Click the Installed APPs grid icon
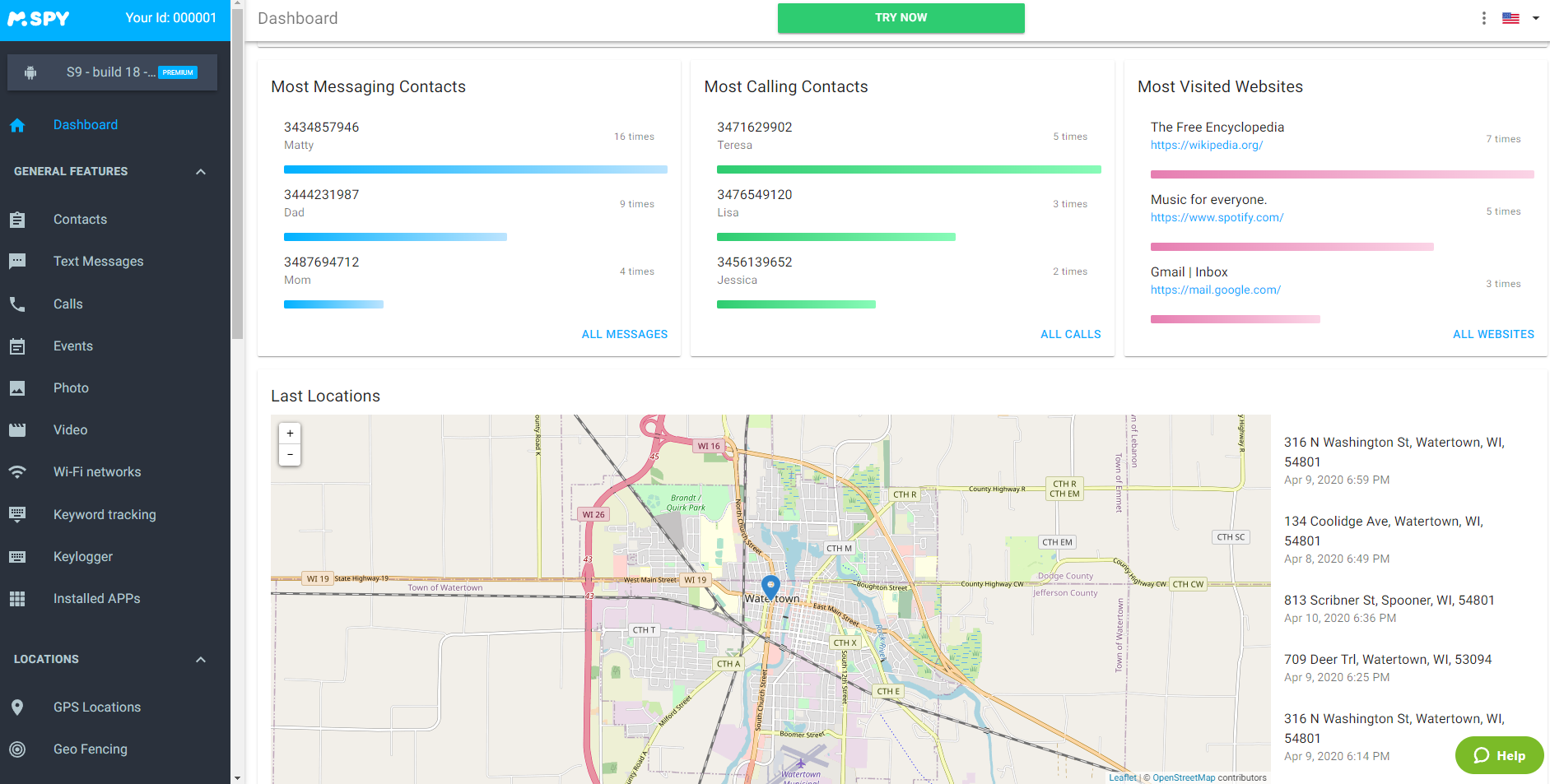Screen dimensions: 1550x784 (17, 599)
